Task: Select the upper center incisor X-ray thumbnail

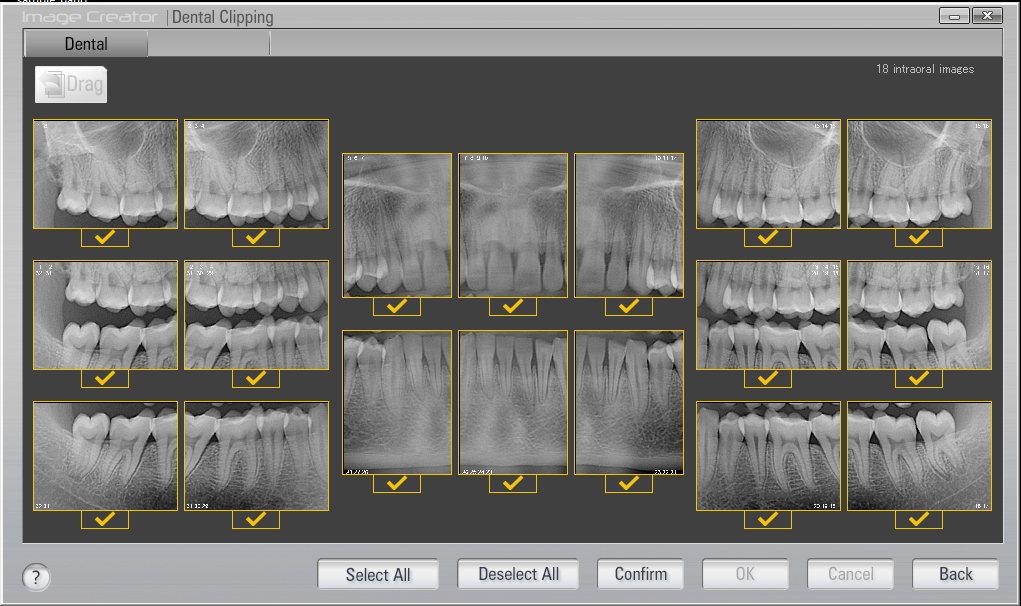Action: [513, 225]
